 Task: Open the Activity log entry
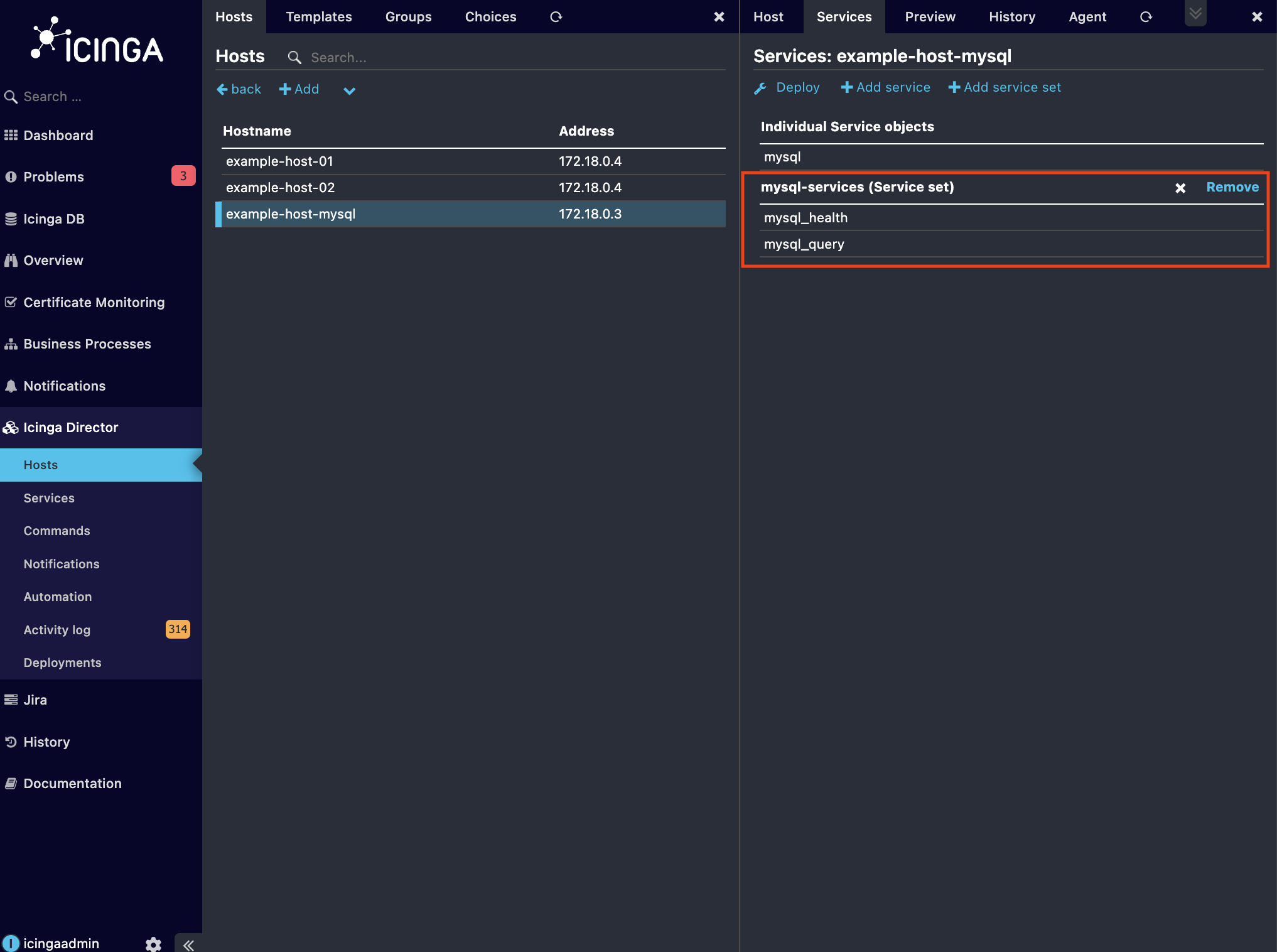57,630
